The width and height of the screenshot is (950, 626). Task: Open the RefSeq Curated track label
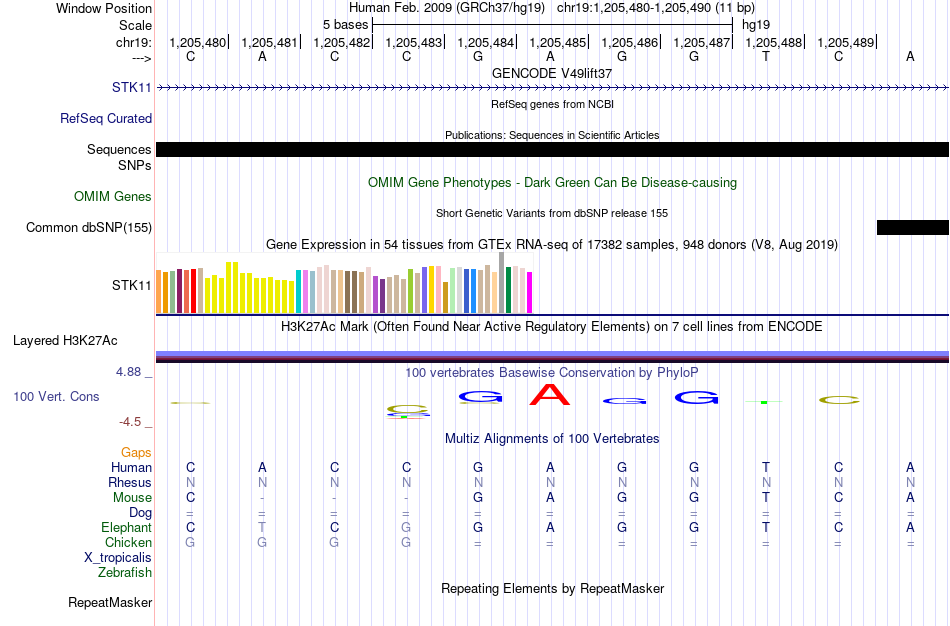(105, 118)
